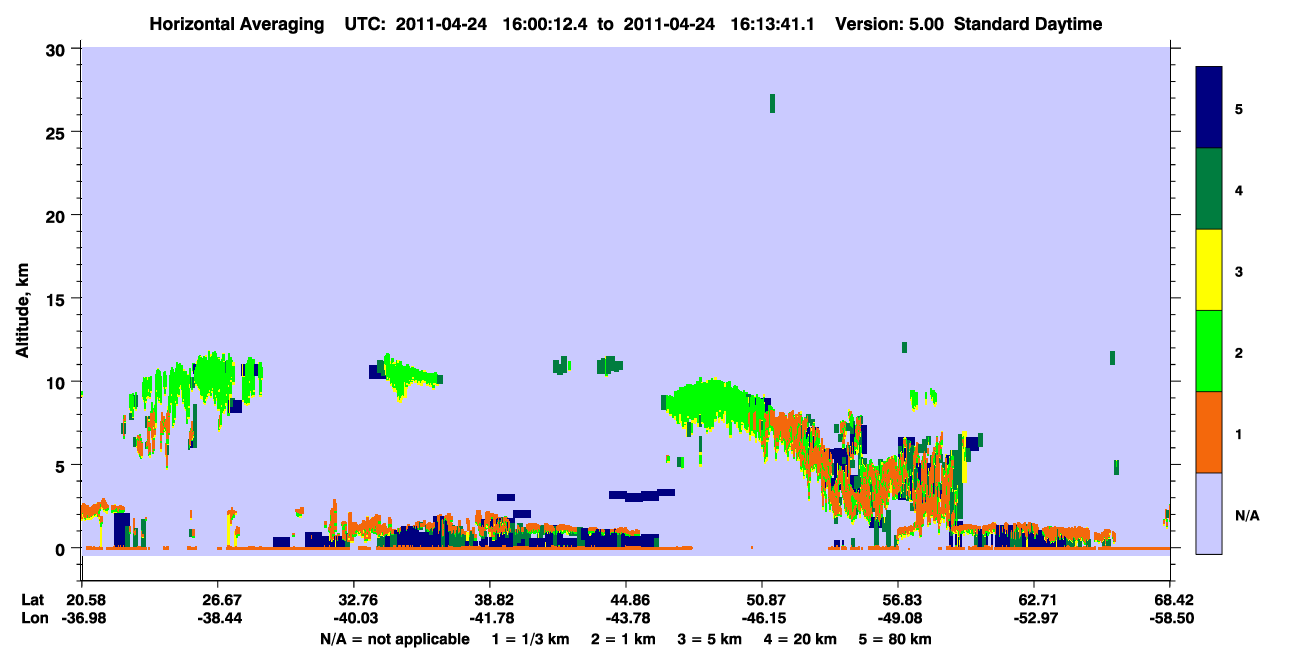The width and height of the screenshot is (1300, 667).
Task: Click the dark green colorbar segment labeled 4
Action: [x=1209, y=189]
